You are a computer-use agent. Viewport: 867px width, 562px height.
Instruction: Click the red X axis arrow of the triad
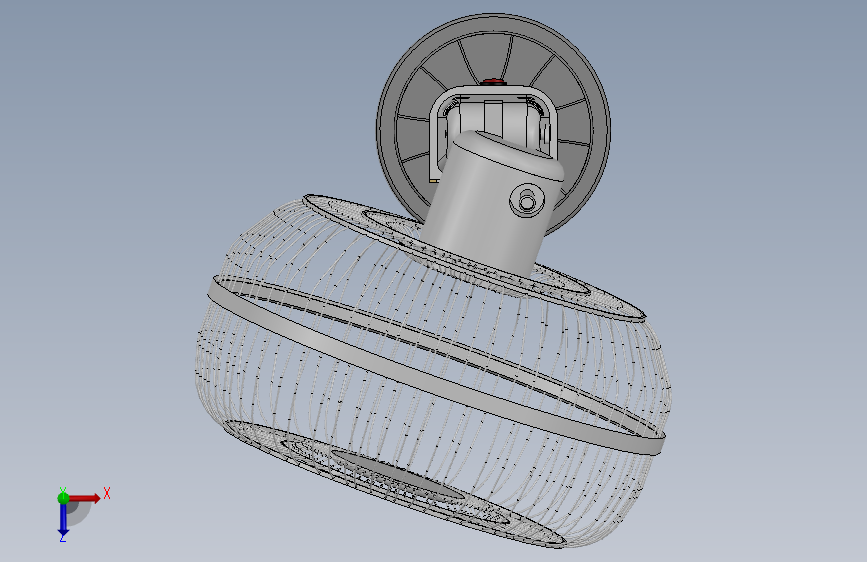tap(84, 498)
